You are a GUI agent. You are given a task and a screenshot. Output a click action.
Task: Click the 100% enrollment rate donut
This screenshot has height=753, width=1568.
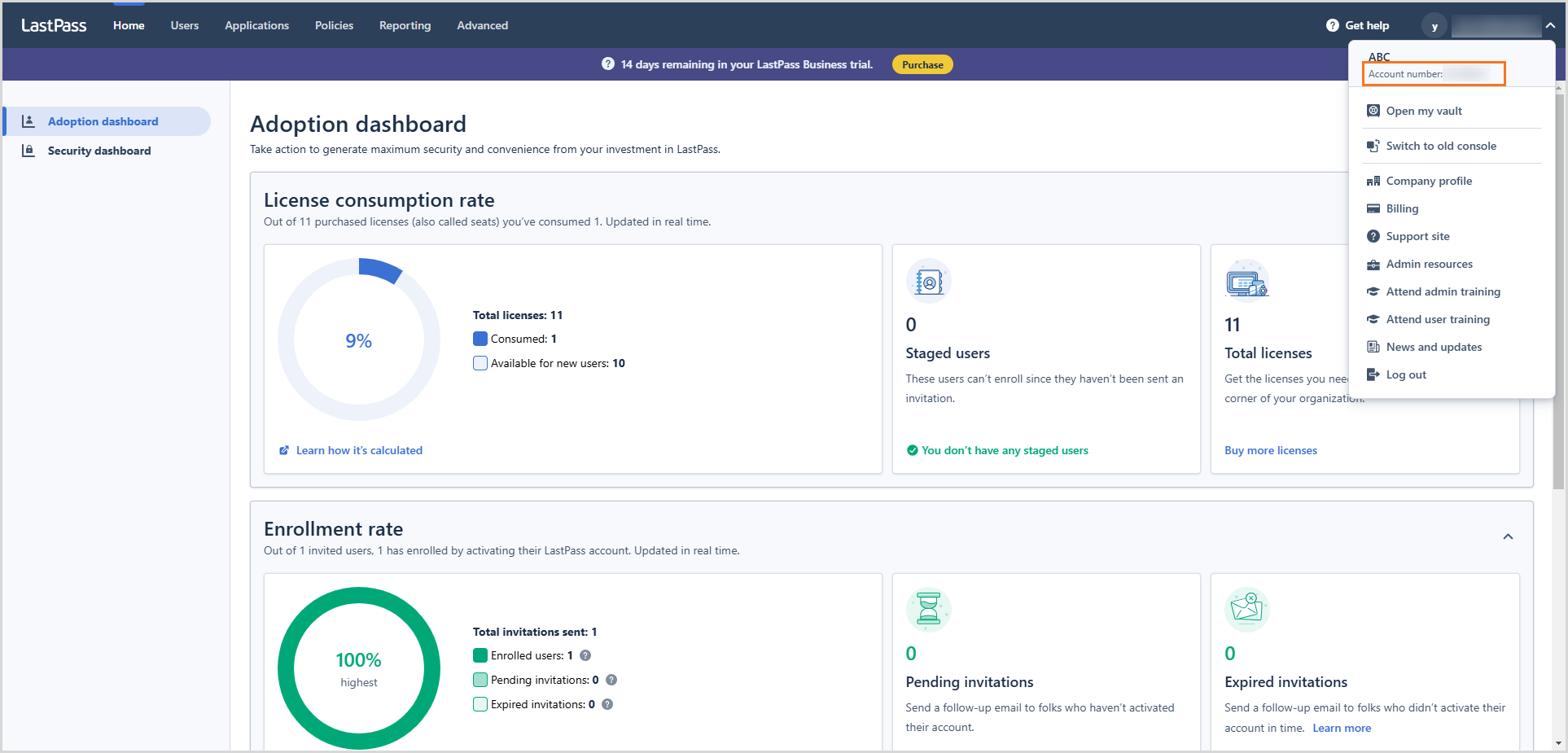tap(359, 668)
